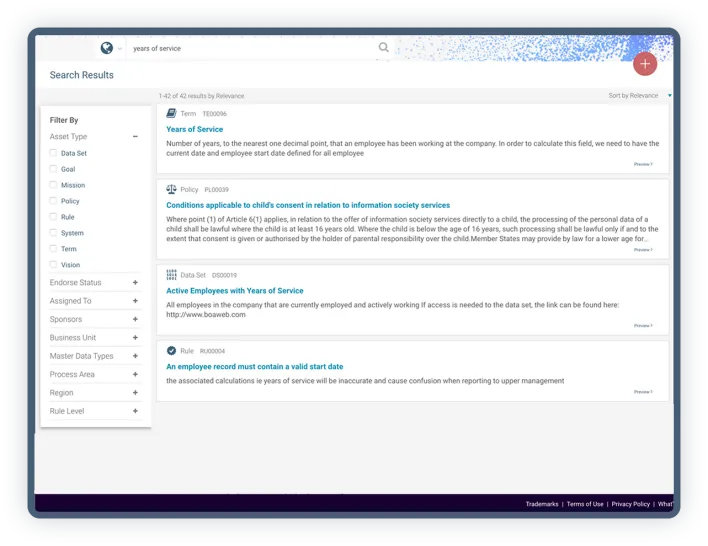Open Active Employees with Years of Service
The width and height of the screenshot is (708, 546).
tap(234, 291)
